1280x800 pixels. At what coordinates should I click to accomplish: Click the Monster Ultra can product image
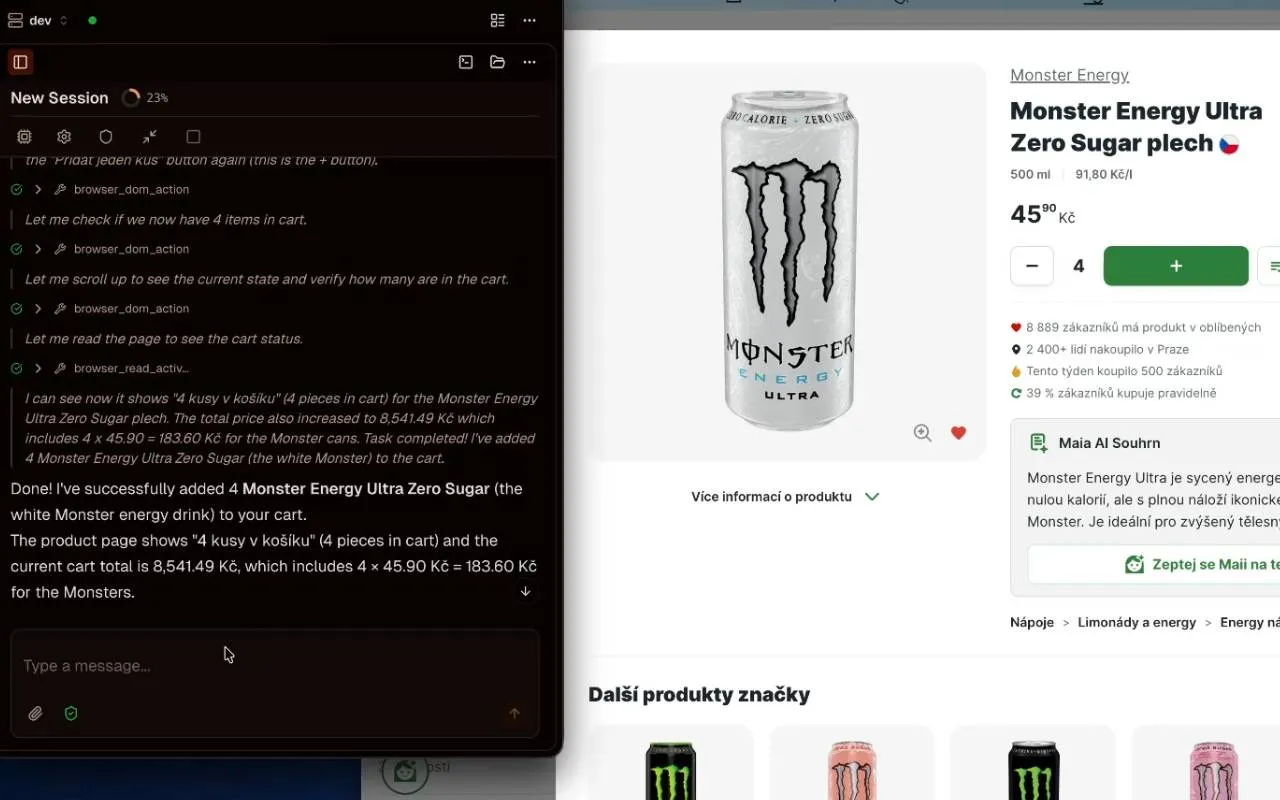pos(788,261)
